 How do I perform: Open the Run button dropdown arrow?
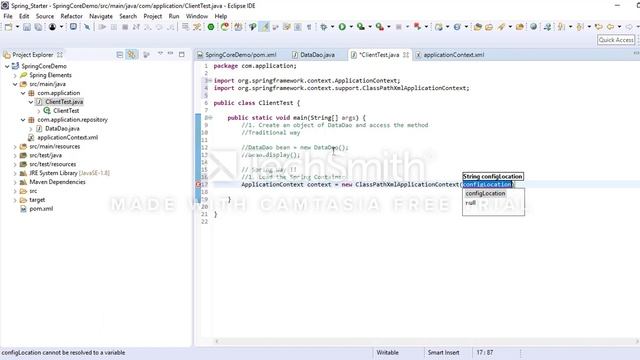click(351, 27)
